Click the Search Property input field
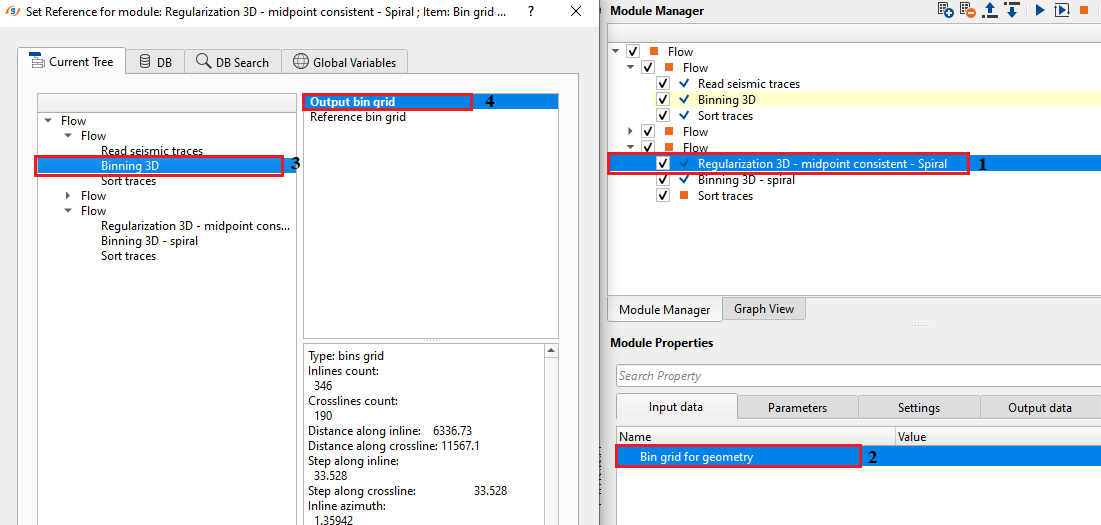Image resolution: width=1101 pixels, height=525 pixels. [x=858, y=376]
